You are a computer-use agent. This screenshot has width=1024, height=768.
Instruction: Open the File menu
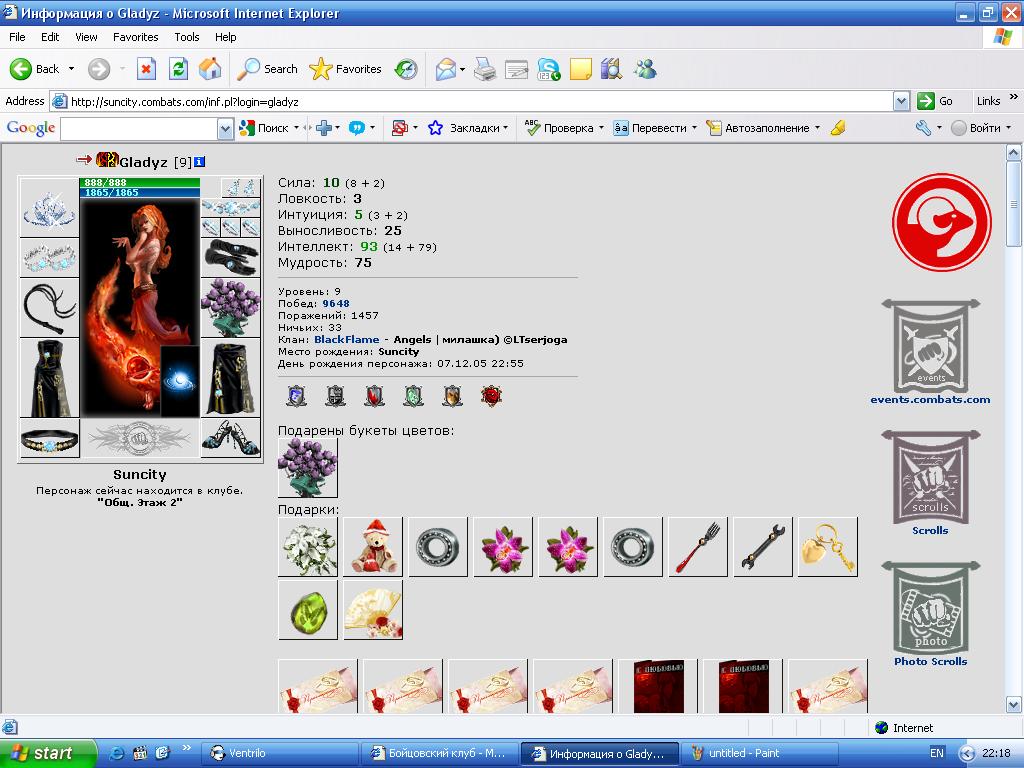click(x=18, y=37)
